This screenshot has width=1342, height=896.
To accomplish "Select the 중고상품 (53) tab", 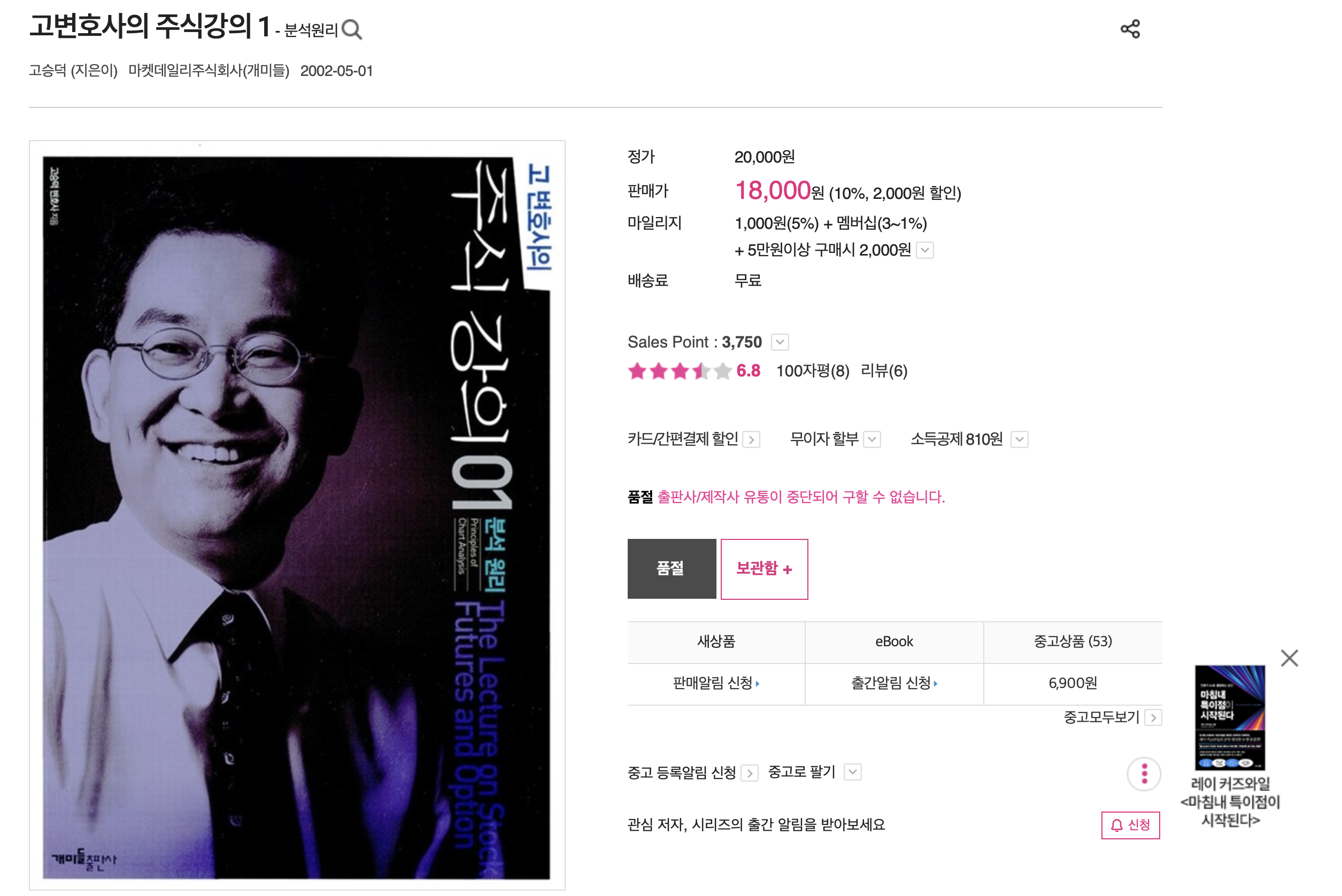I will pos(1073,641).
